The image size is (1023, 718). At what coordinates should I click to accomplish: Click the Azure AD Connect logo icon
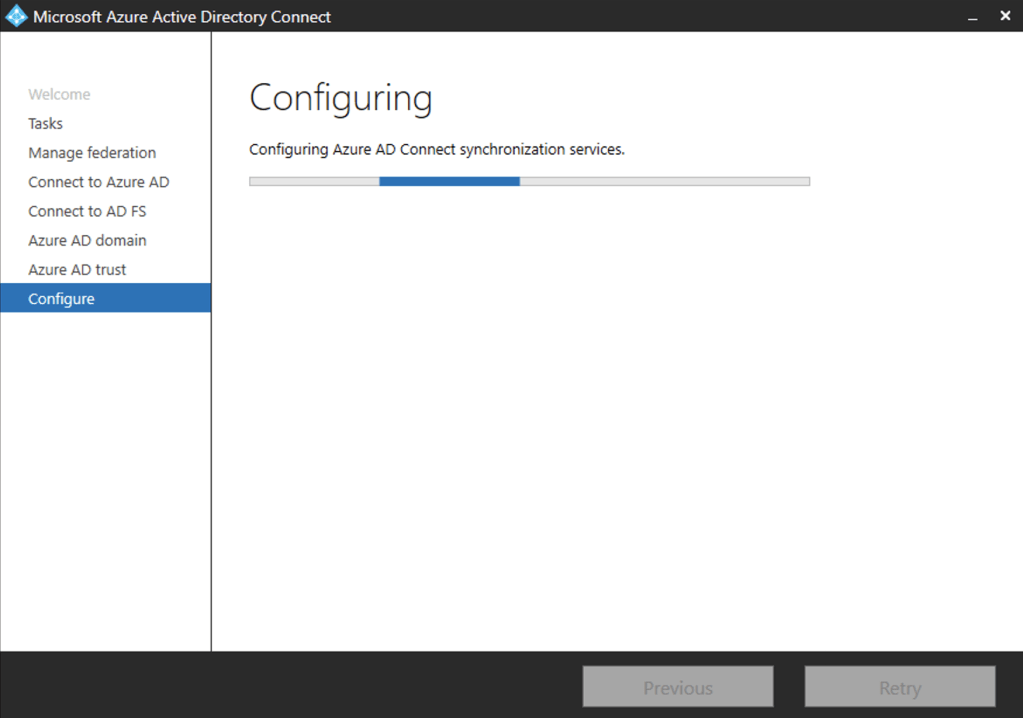(16, 16)
